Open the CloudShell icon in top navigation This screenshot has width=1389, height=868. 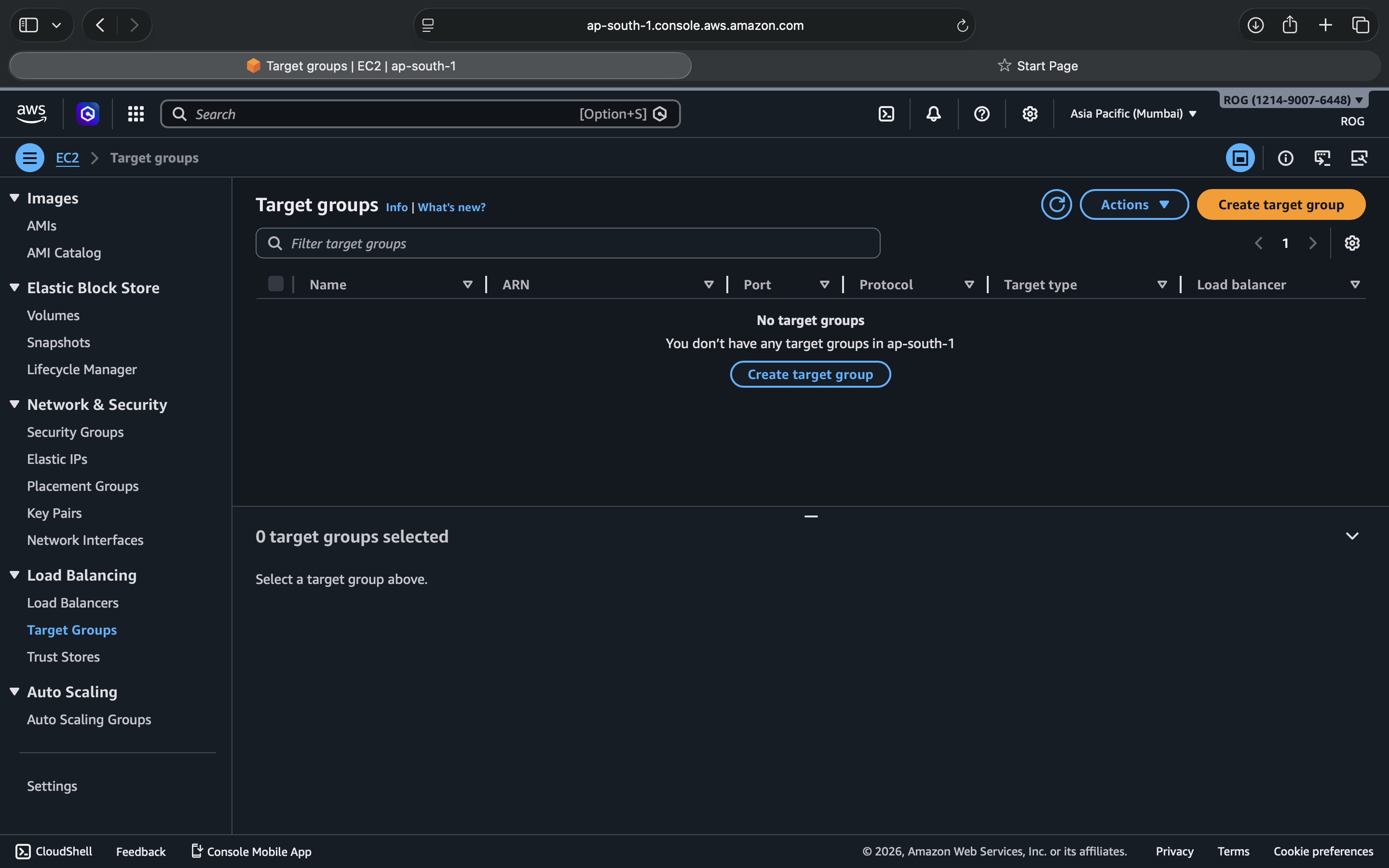[886, 114]
